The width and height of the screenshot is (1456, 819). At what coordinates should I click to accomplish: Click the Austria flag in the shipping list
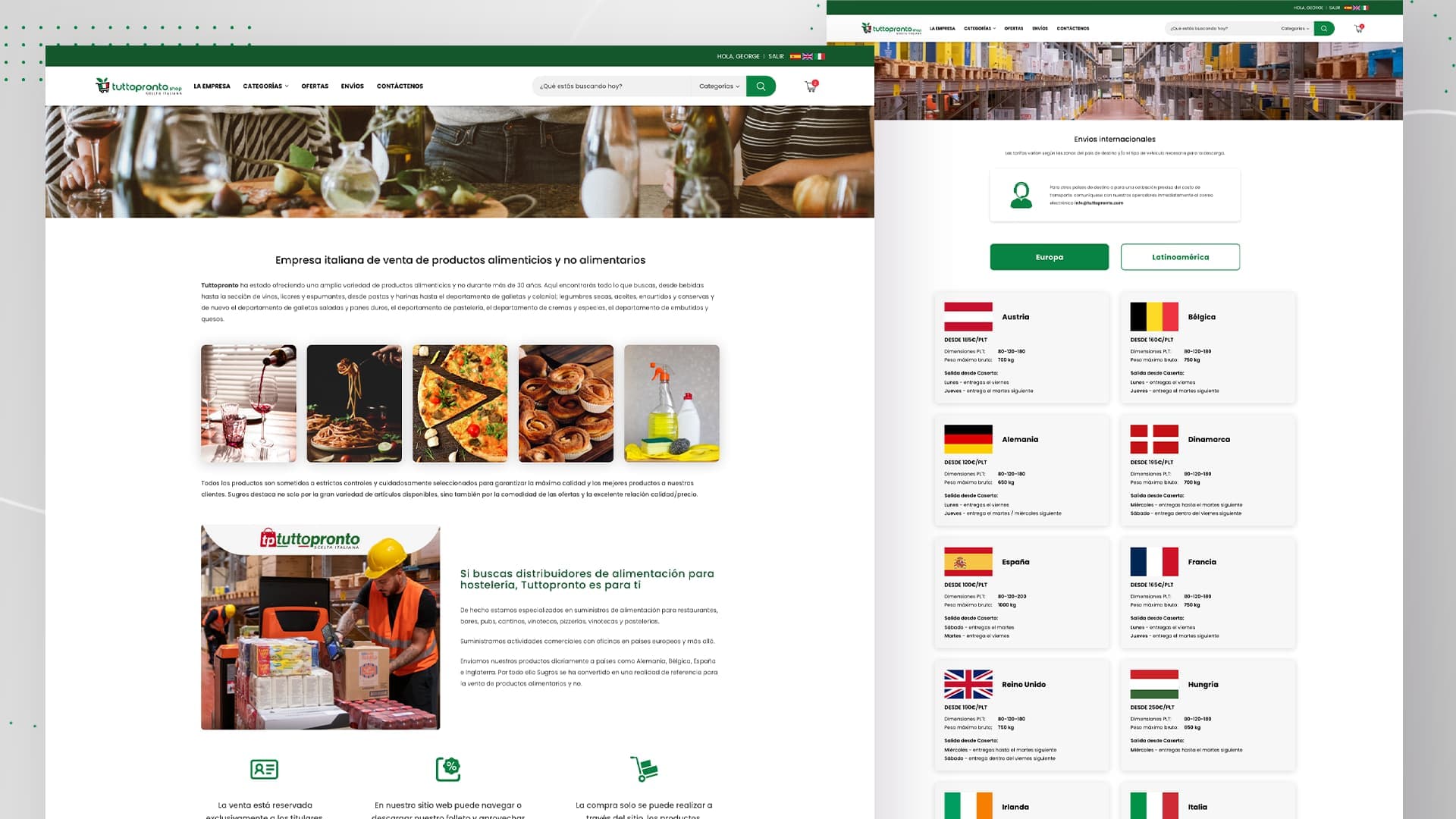tap(968, 316)
